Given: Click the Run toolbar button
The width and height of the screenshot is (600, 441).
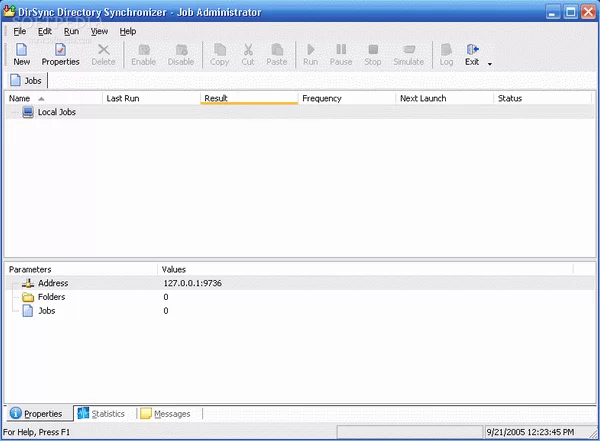Looking at the screenshot, I should (310, 54).
